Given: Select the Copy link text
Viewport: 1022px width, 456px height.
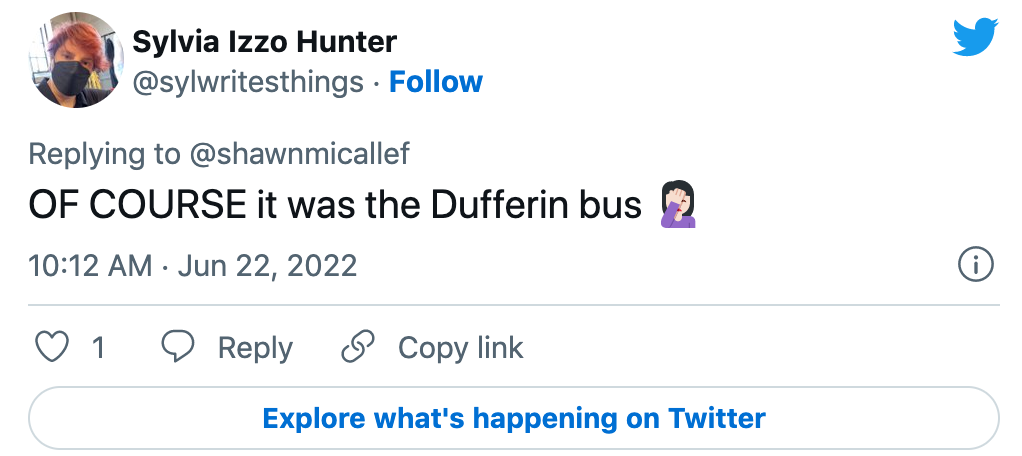Looking at the screenshot, I should coord(460,347).
